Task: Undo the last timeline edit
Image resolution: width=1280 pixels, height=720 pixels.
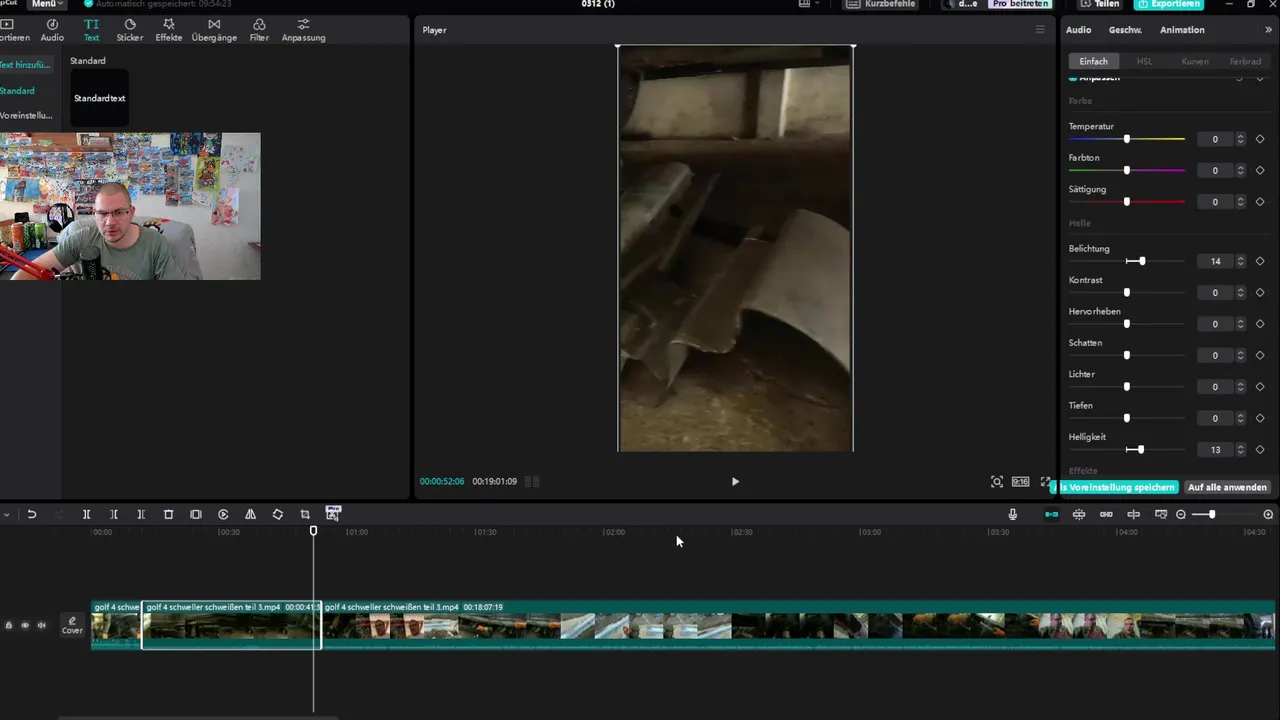Action: [x=32, y=514]
